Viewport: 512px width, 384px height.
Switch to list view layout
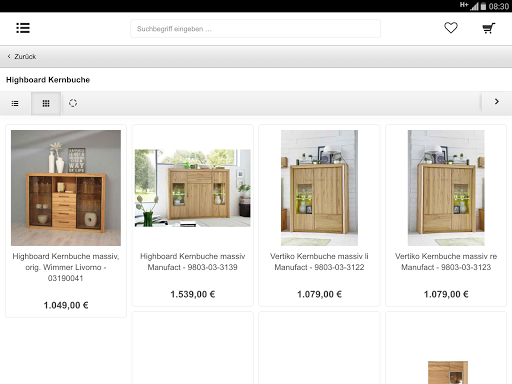point(15,103)
